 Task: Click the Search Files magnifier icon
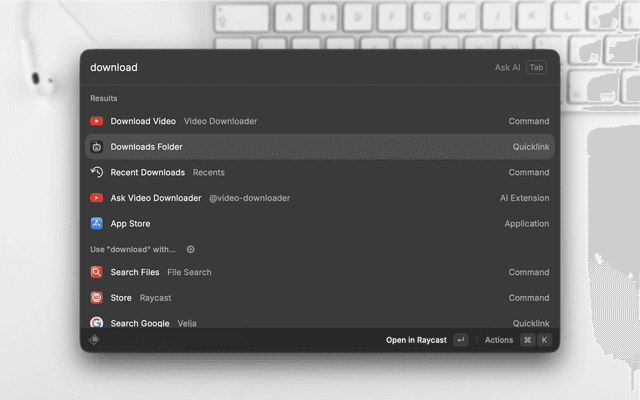(x=96, y=272)
